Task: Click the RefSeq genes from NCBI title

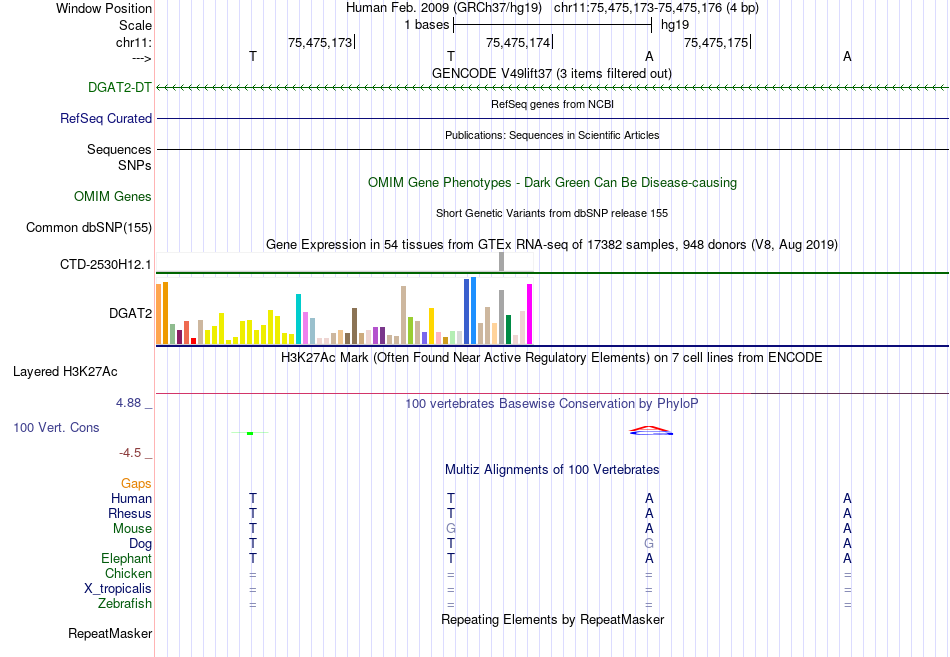Action: 552,104
